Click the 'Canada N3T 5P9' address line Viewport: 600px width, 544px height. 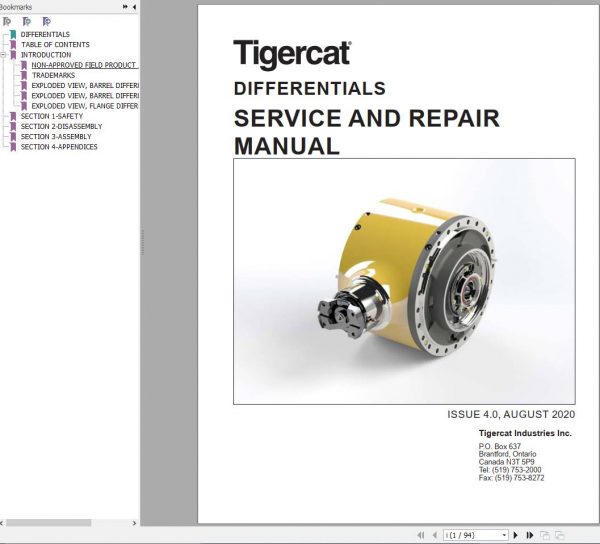tap(506, 462)
